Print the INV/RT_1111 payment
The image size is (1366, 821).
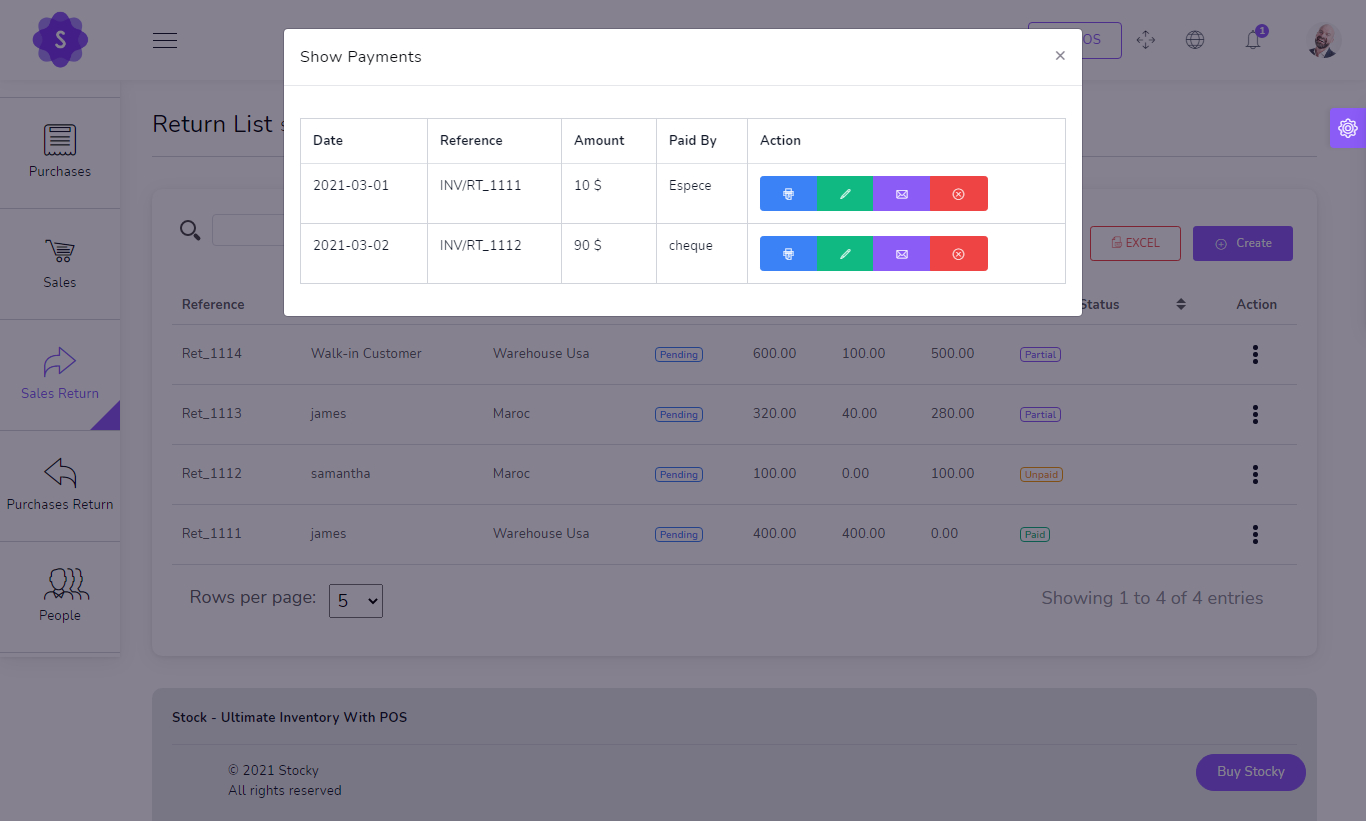tap(788, 193)
